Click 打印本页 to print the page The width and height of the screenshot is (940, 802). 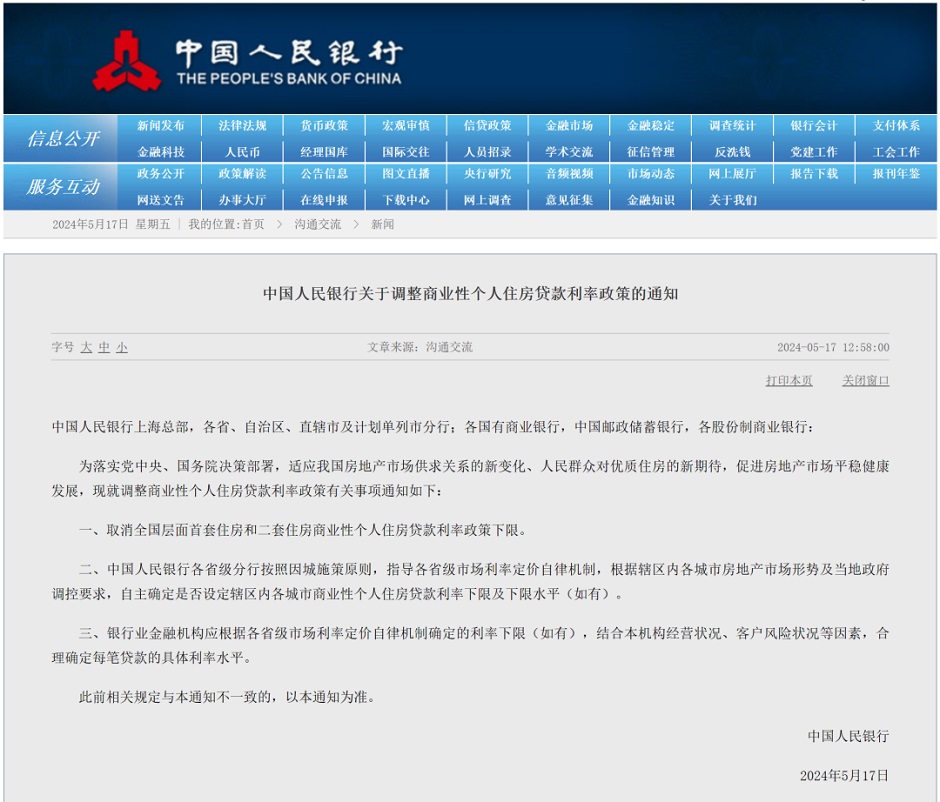click(788, 381)
